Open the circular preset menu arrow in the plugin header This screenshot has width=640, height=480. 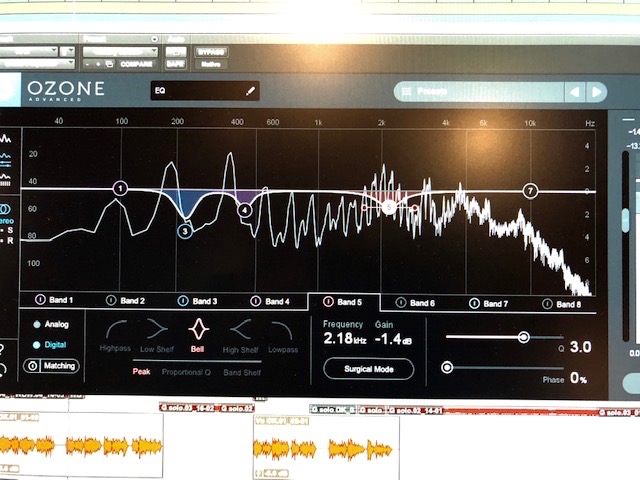154,39
